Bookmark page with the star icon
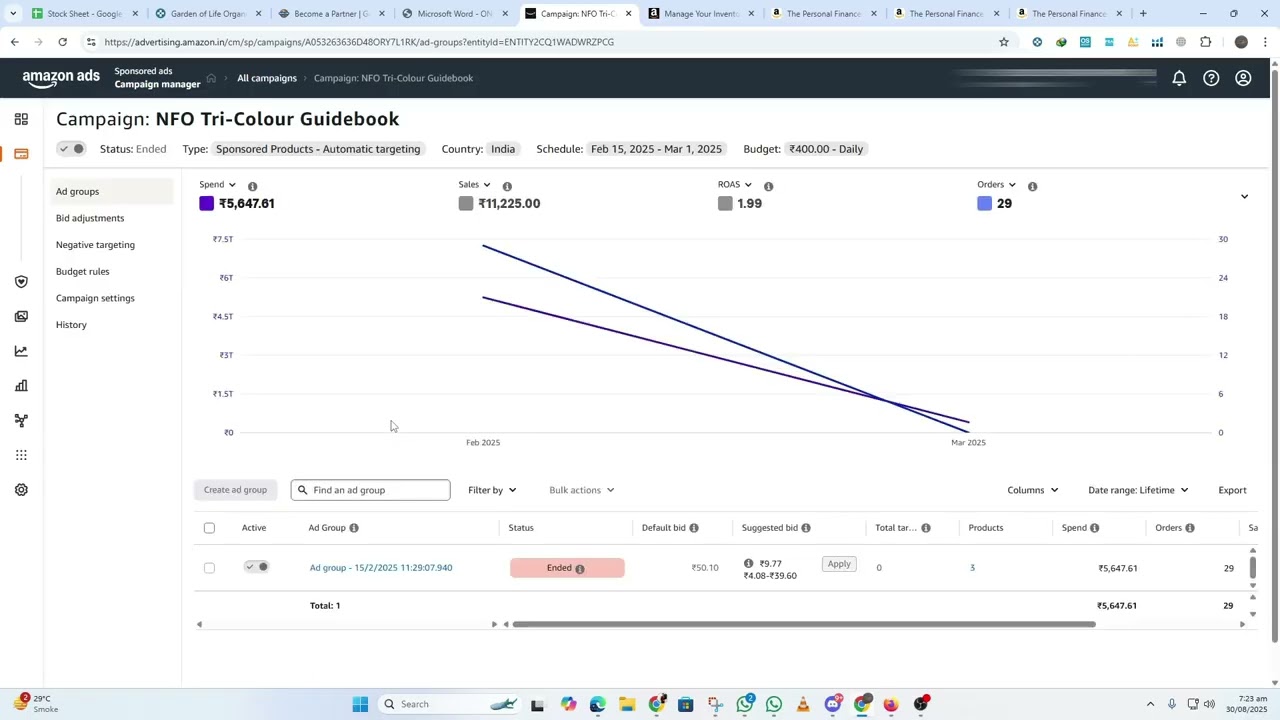 point(1003,42)
